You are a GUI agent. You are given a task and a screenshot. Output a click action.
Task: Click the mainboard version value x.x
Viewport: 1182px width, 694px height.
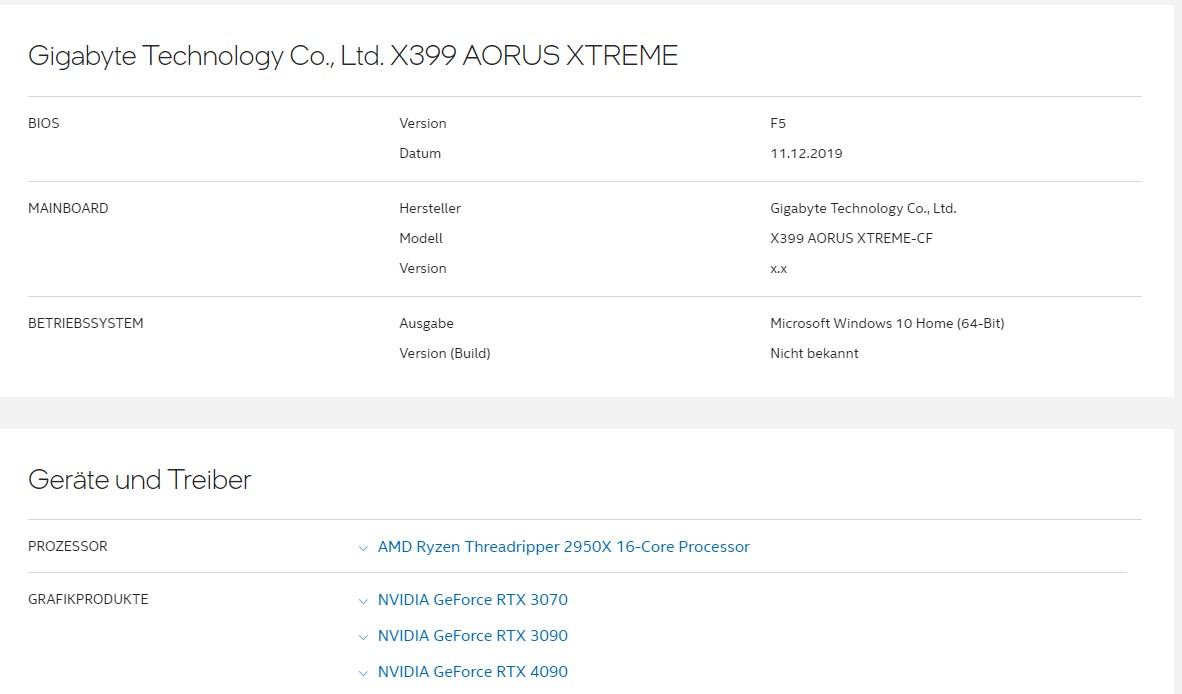[x=779, y=269]
